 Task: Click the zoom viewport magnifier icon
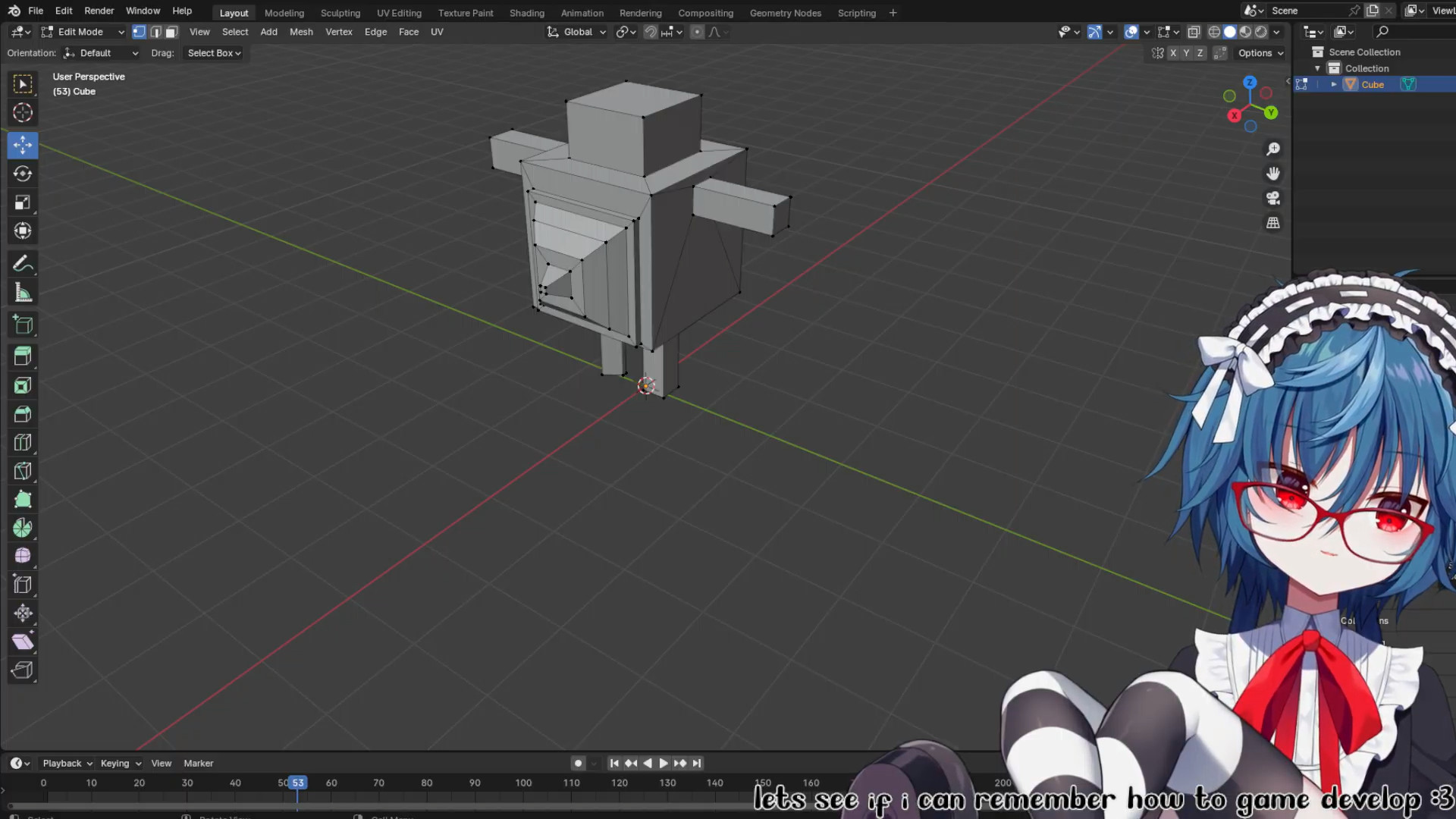click(x=1273, y=149)
